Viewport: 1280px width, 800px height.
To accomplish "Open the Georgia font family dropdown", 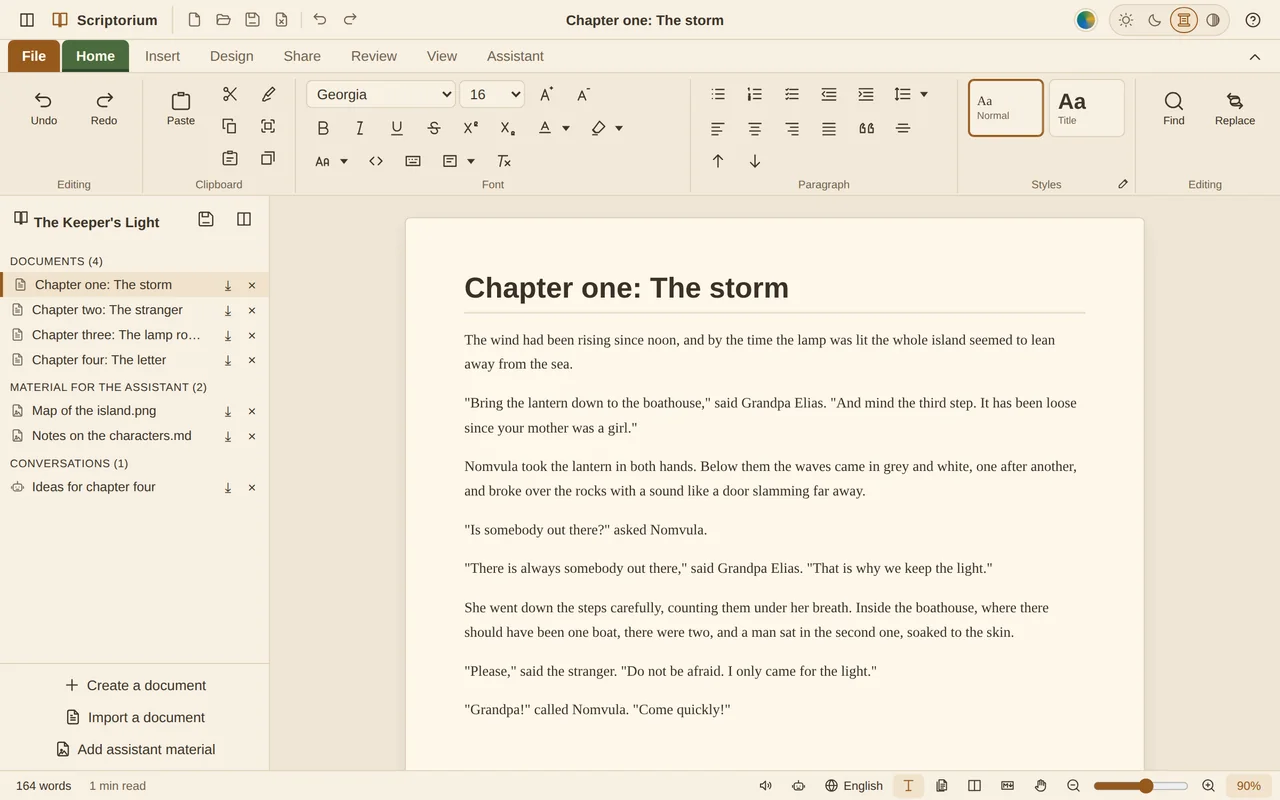I will pyautogui.click(x=381, y=94).
